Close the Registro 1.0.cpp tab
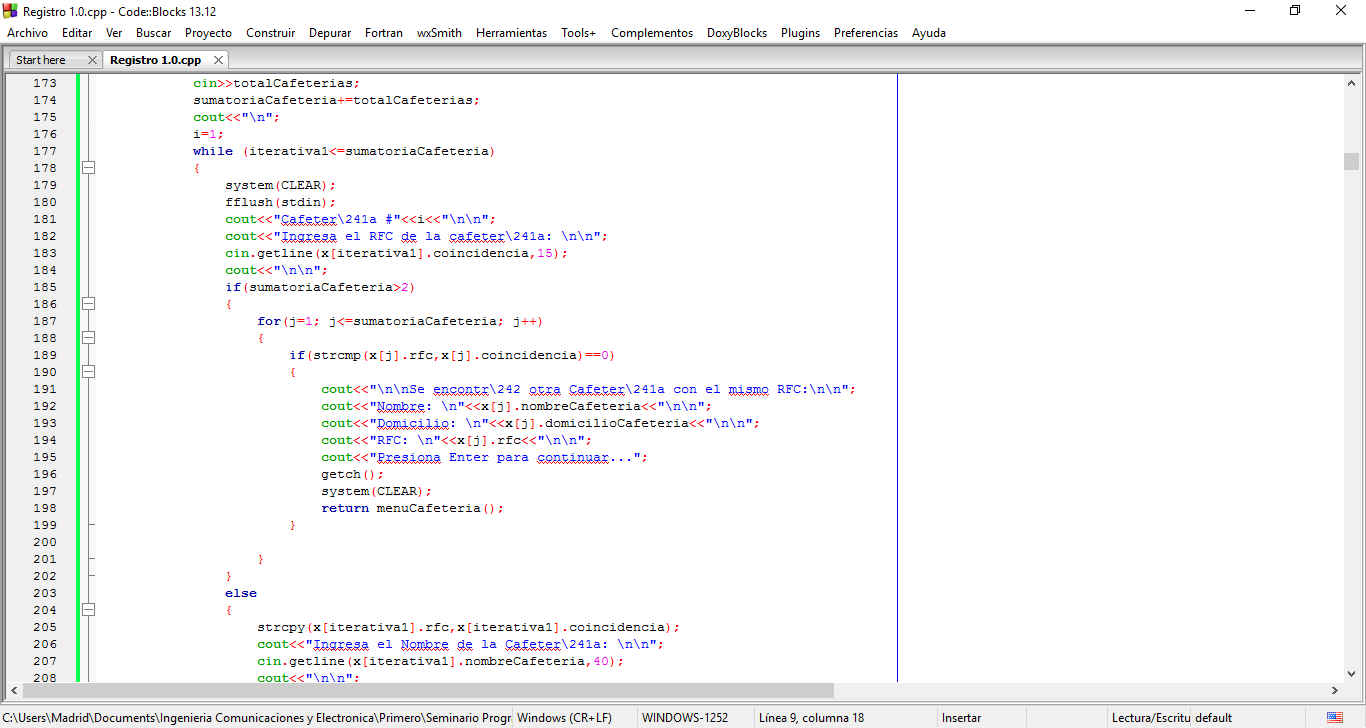Screen dimensions: 1366x728 tap(219, 60)
